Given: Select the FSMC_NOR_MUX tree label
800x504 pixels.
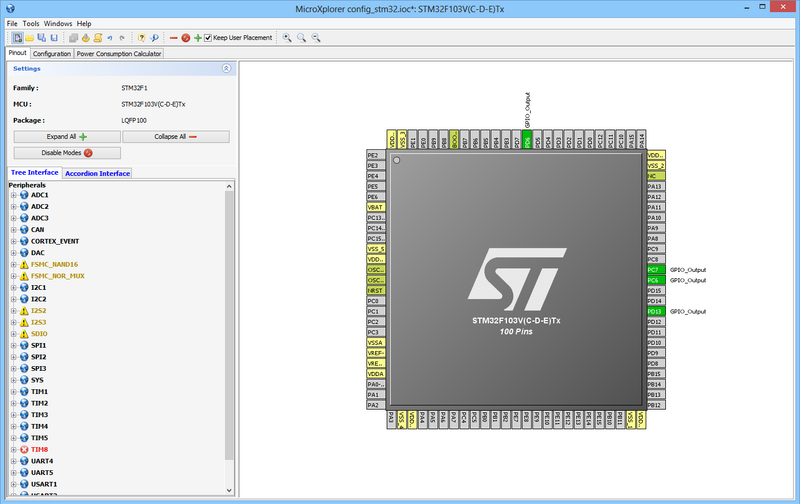Looking at the screenshot, I should 58,276.
